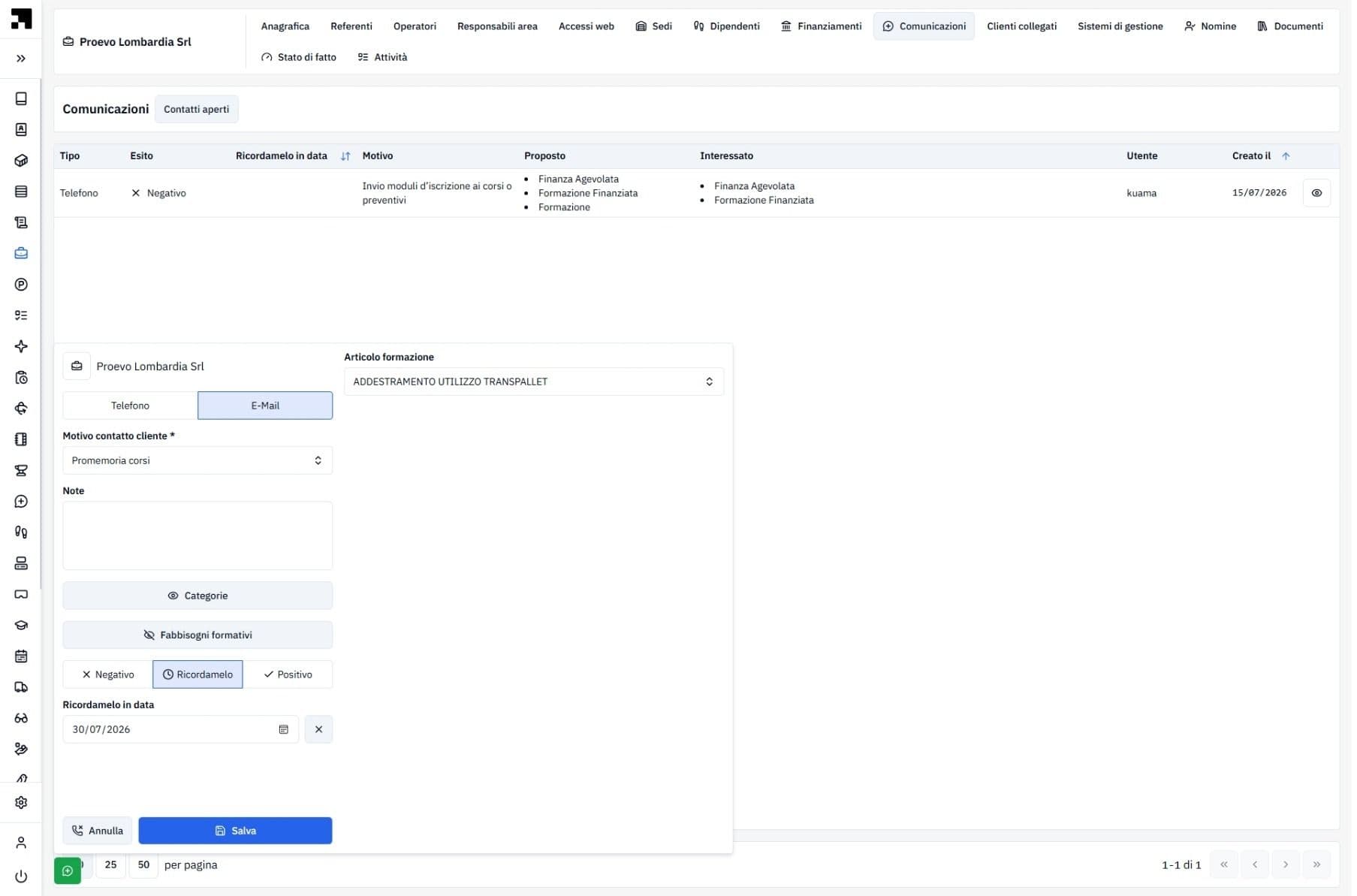The width and height of the screenshot is (1357, 896).
Task: Open the server icon in the sidebar
Action: [x=21, y=563]
